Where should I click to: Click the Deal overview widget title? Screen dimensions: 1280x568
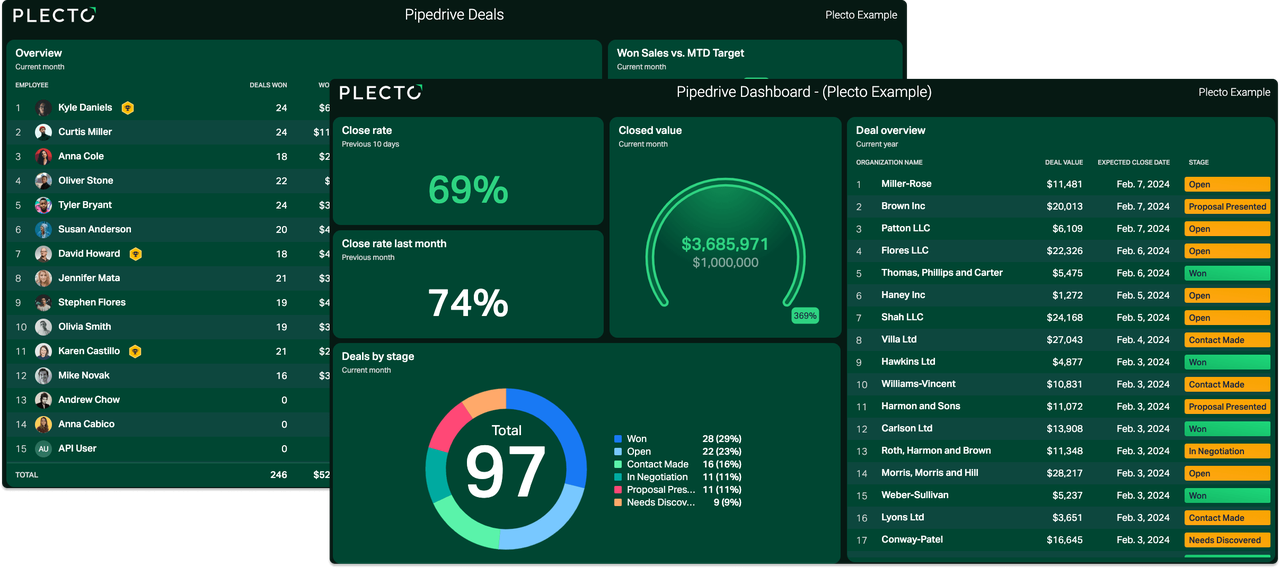[x=890, y=130]
